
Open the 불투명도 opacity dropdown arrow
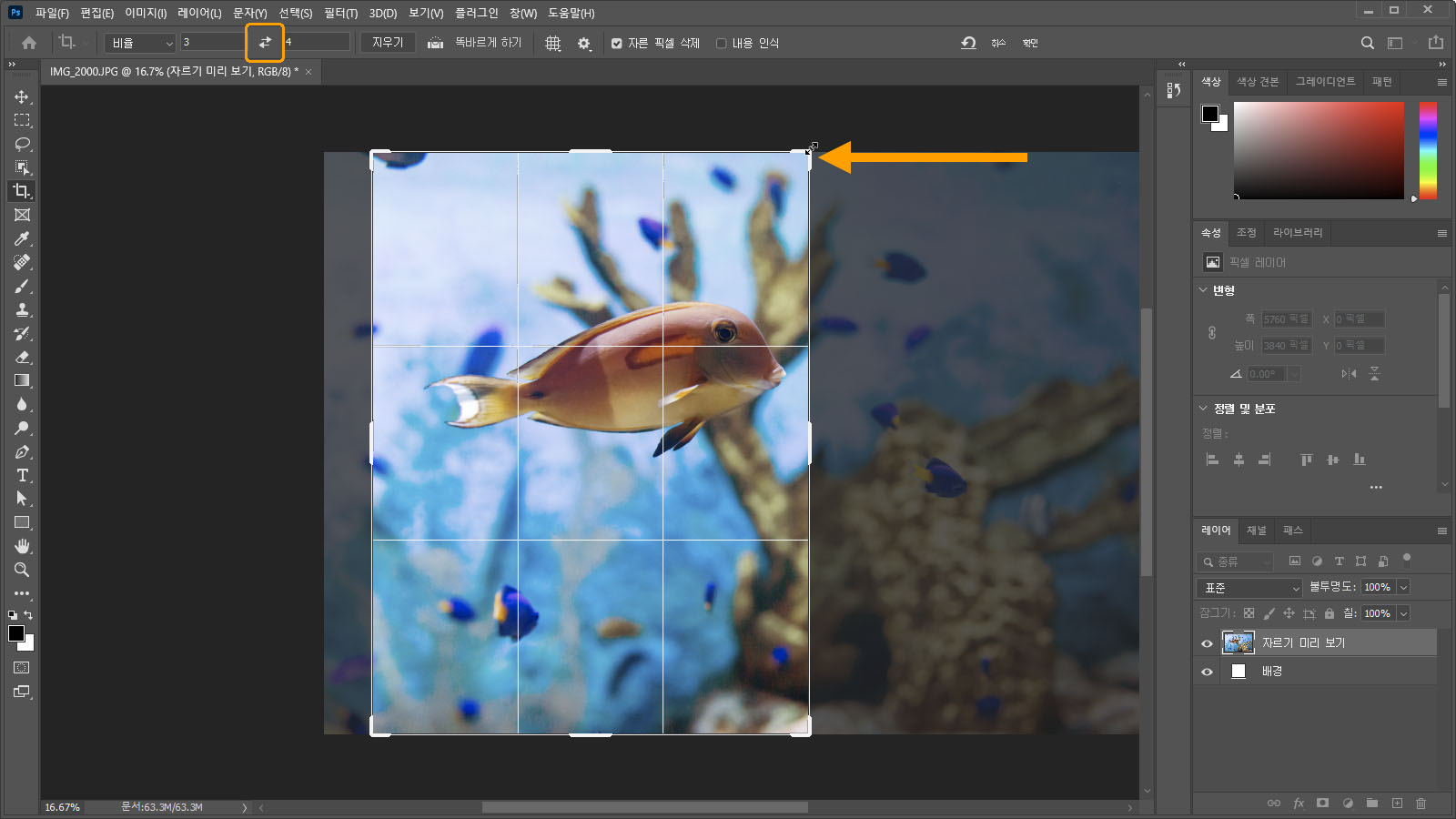click(1403, 588)
